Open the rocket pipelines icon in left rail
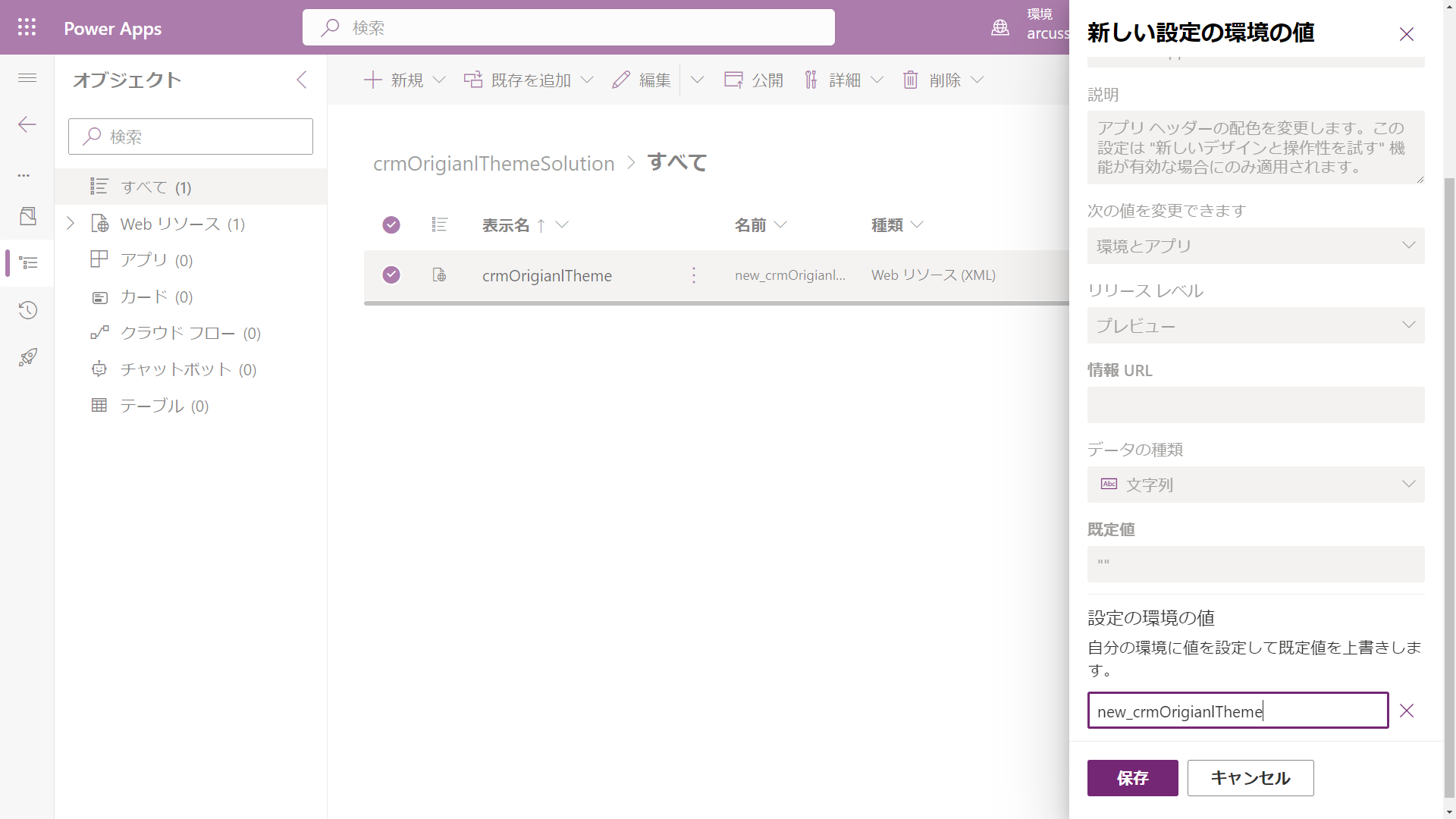The width and height of the screenshot is (1456, 819). (28, 357)
